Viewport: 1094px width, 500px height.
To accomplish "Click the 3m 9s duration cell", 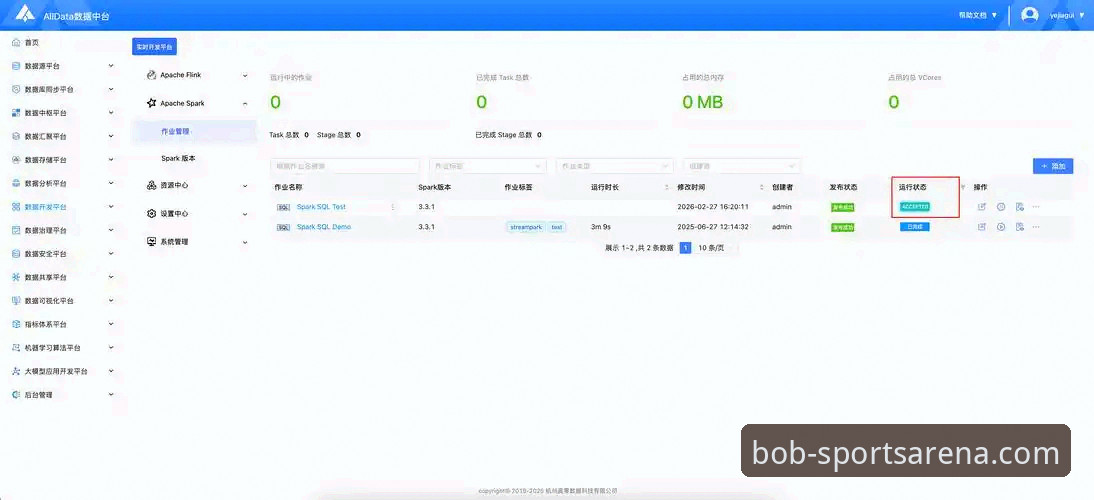I will point(601,227).
